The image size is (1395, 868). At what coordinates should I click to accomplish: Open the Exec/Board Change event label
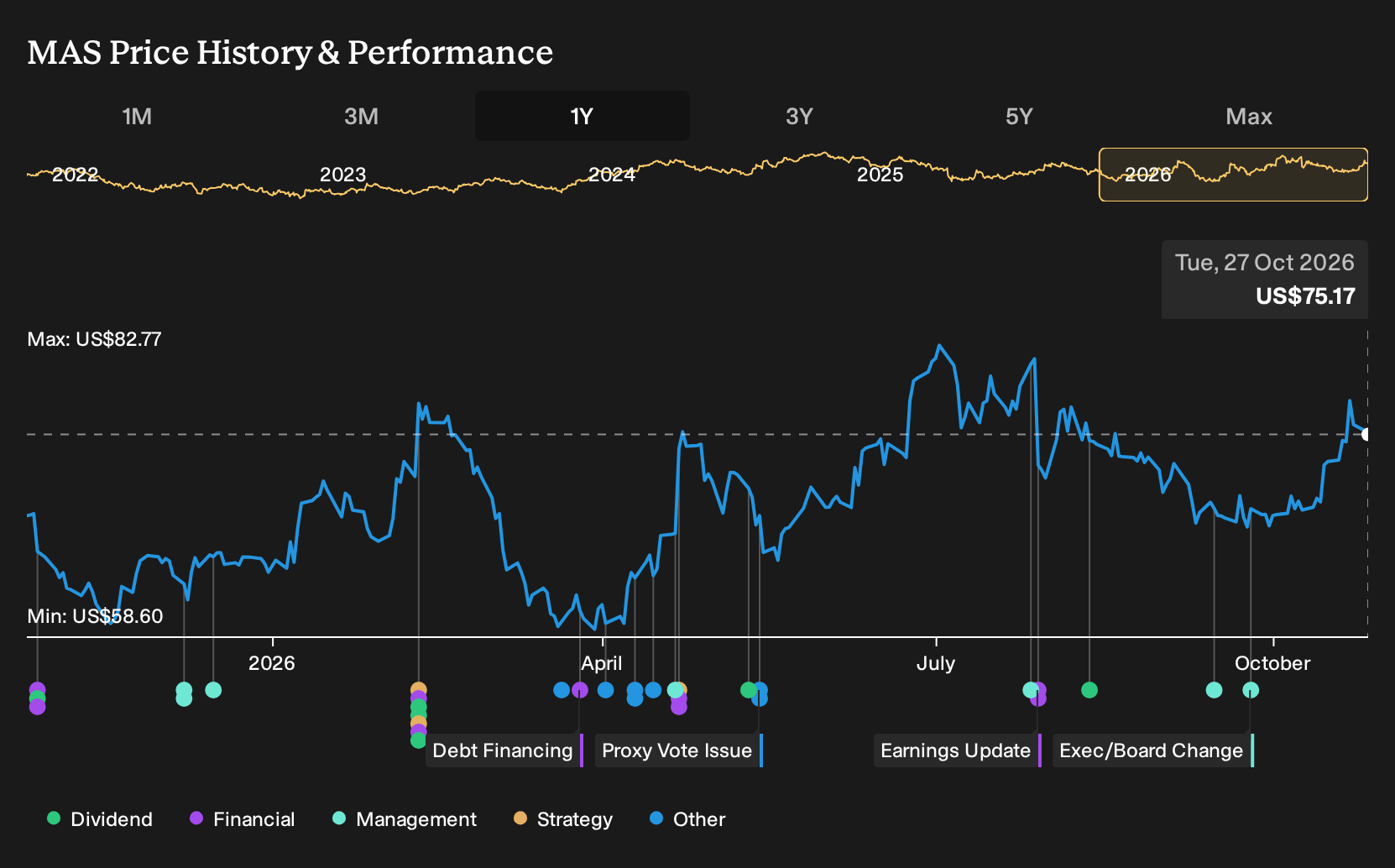(x=1152, y=750)
